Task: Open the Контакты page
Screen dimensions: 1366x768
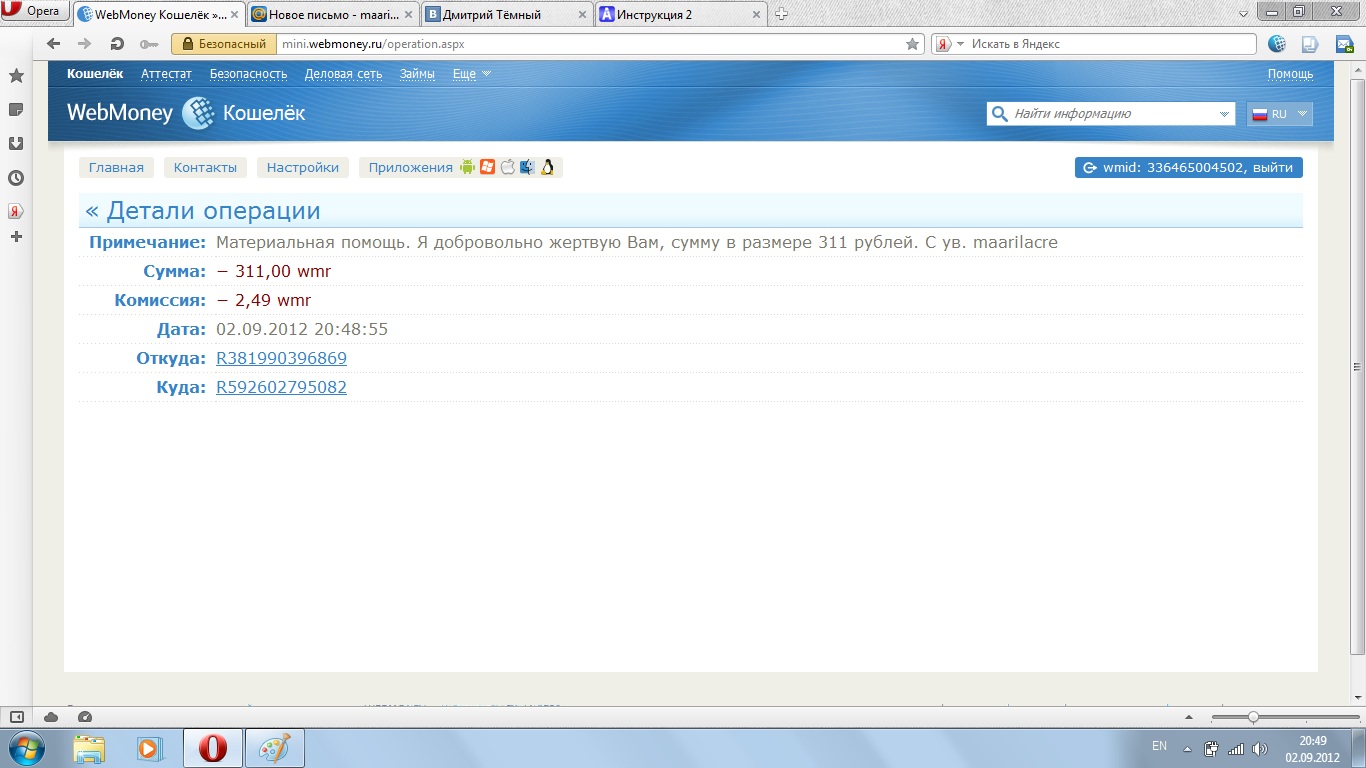Action: tap(205, 167)
